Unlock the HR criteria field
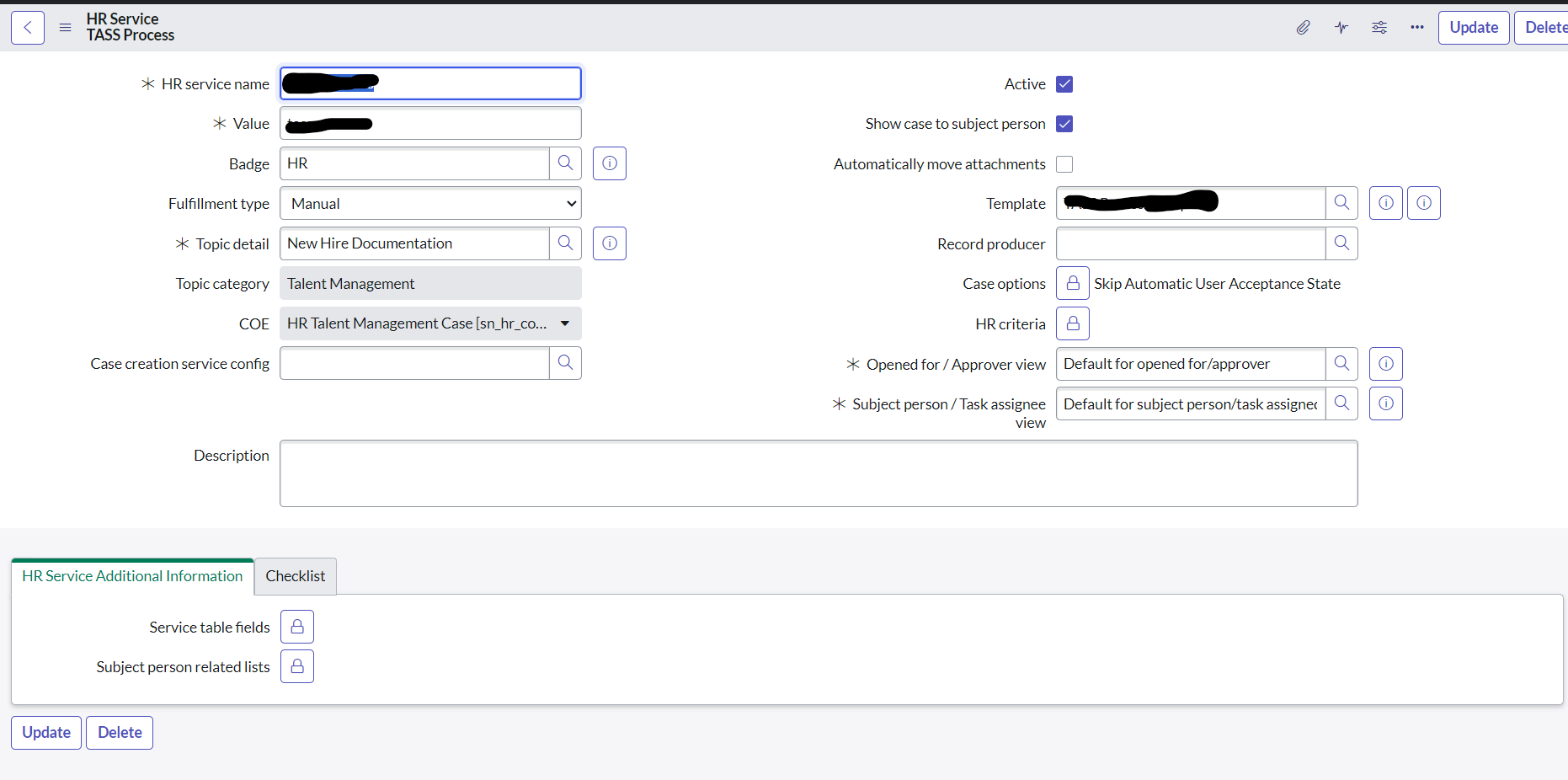1568x780 pixels. [x=1073, y=323]
